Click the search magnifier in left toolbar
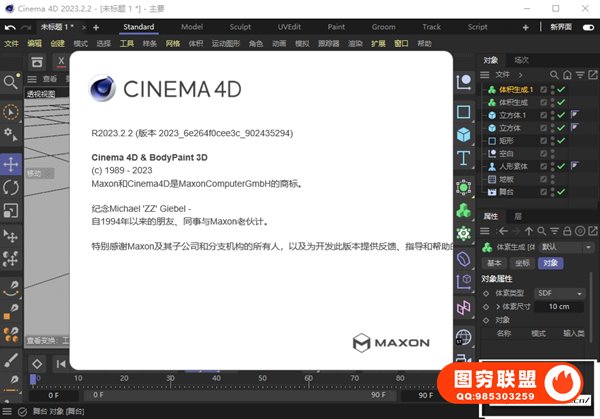This screenshot has height=419, width=600. tap(11, 83)
